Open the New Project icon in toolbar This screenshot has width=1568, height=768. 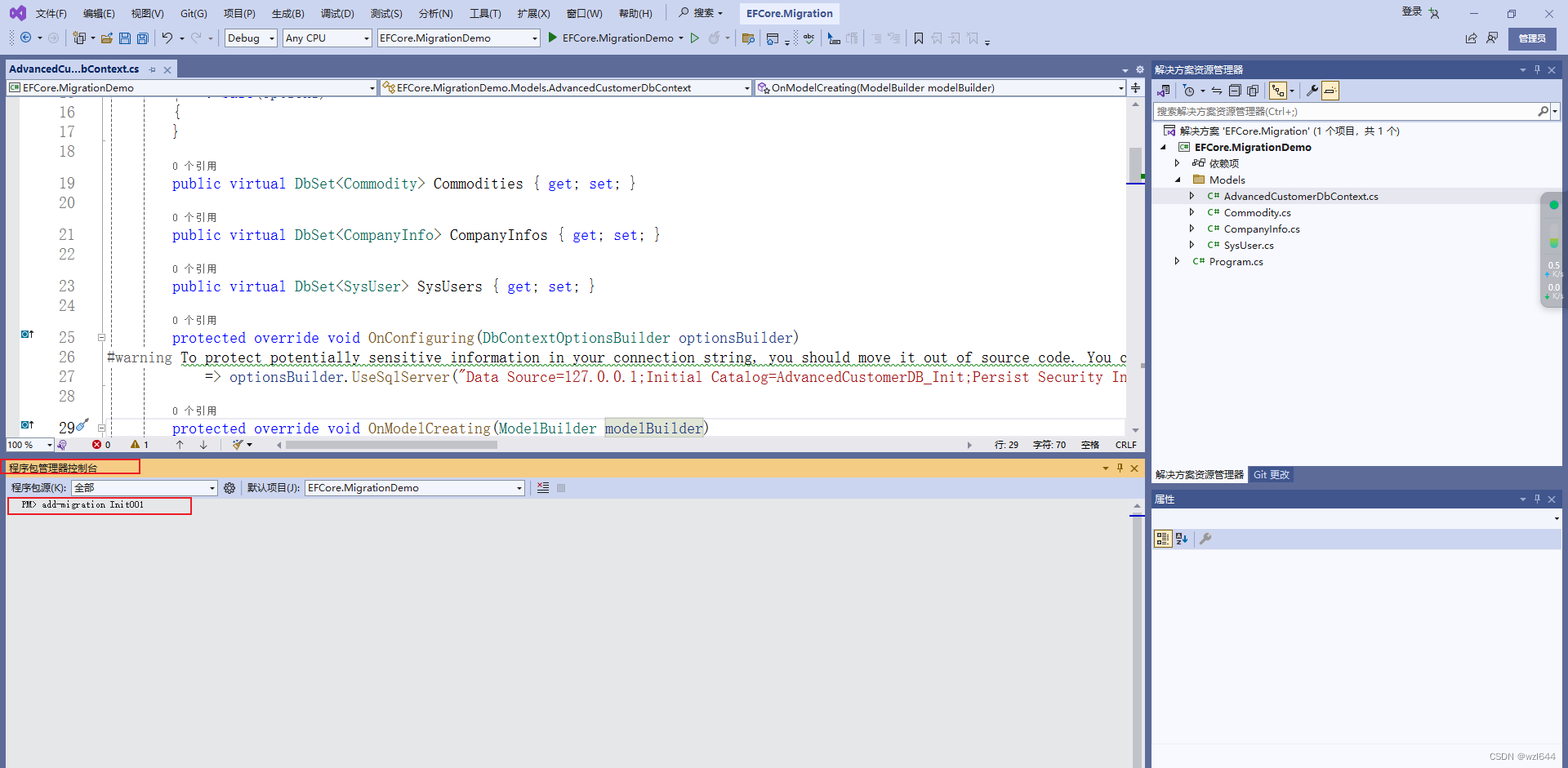(79, 38)
